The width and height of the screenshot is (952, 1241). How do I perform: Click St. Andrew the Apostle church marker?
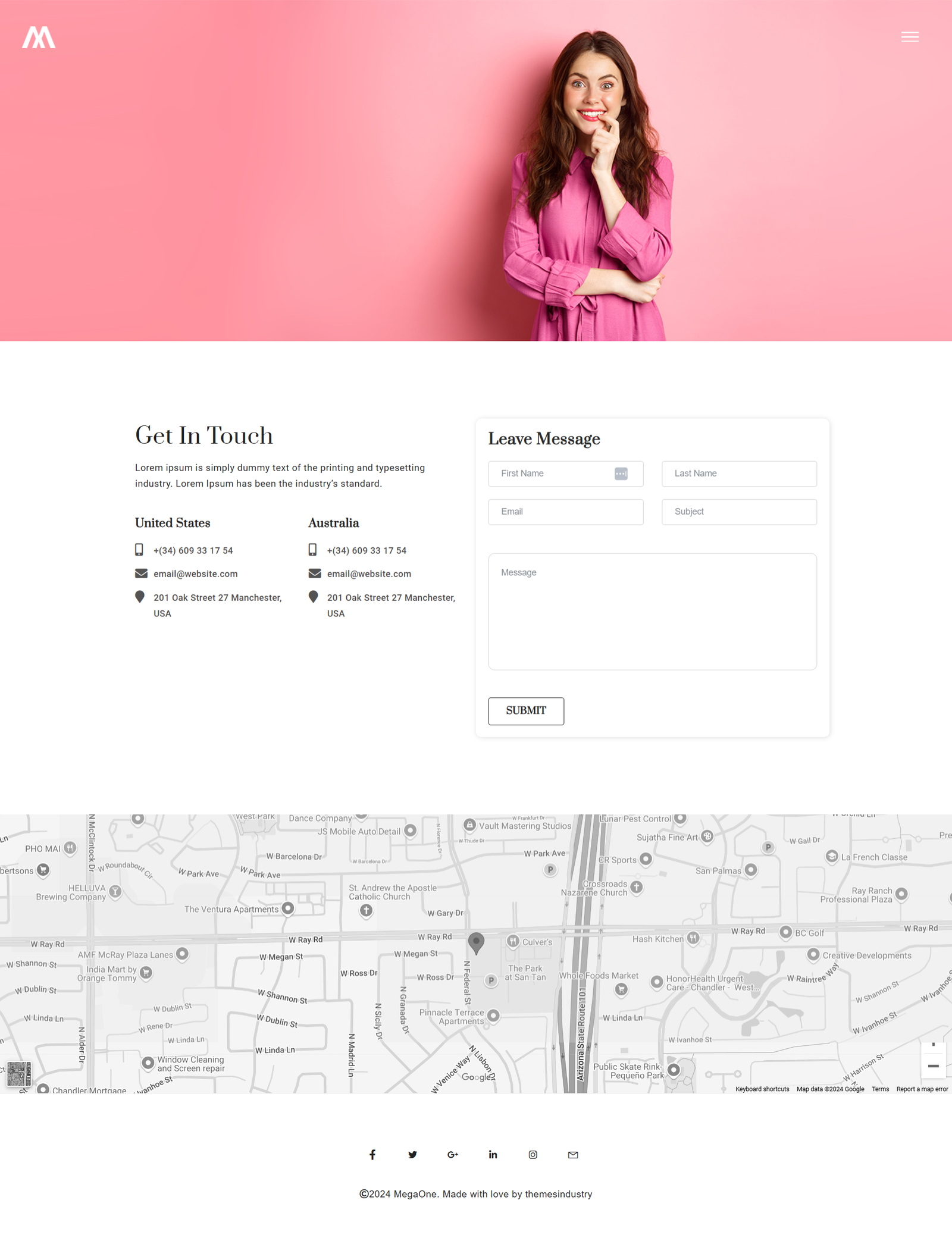tap(367, 910)
